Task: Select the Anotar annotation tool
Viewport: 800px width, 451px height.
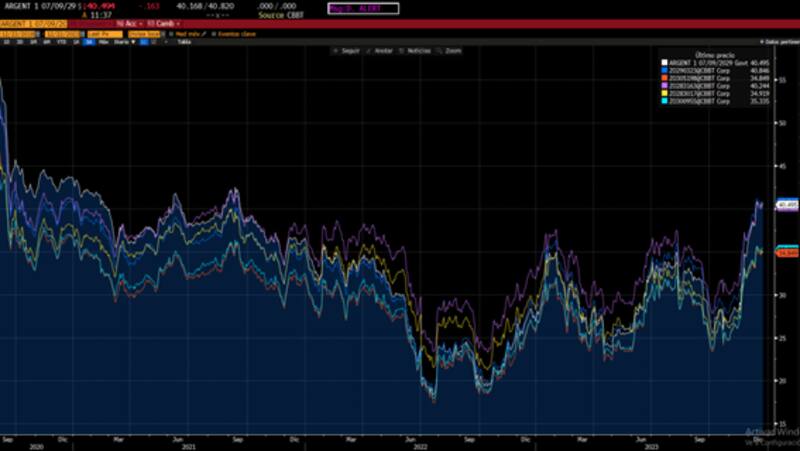Action: (x=379, y=50)
